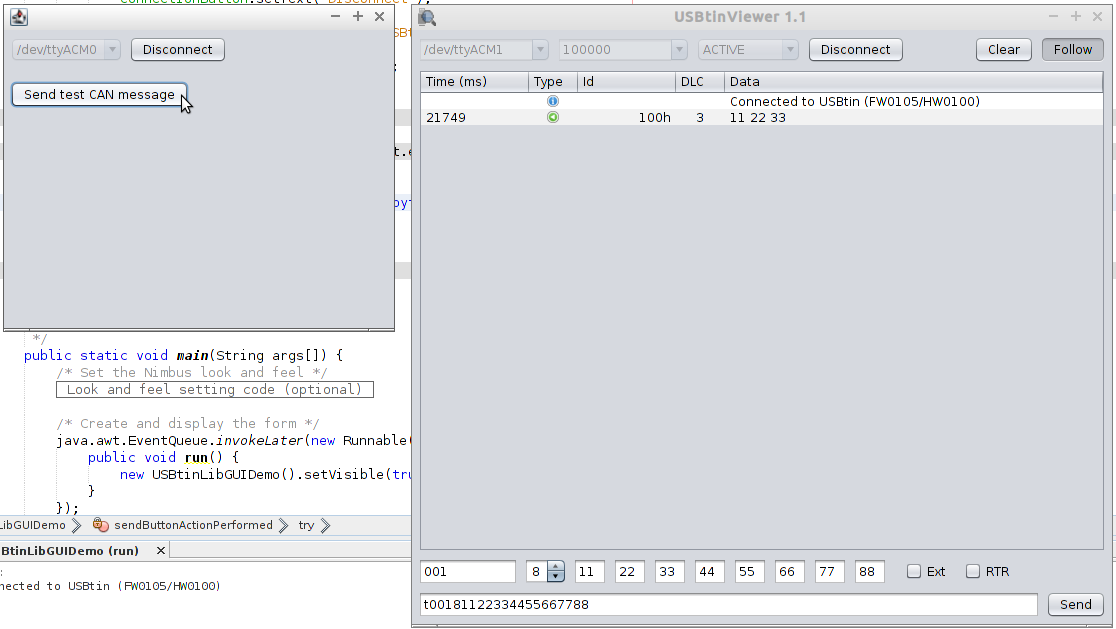Click the sendButtonActionPerformed breadcrumb item
Screen dimensions: 1116x629
(x=194, y=525)
